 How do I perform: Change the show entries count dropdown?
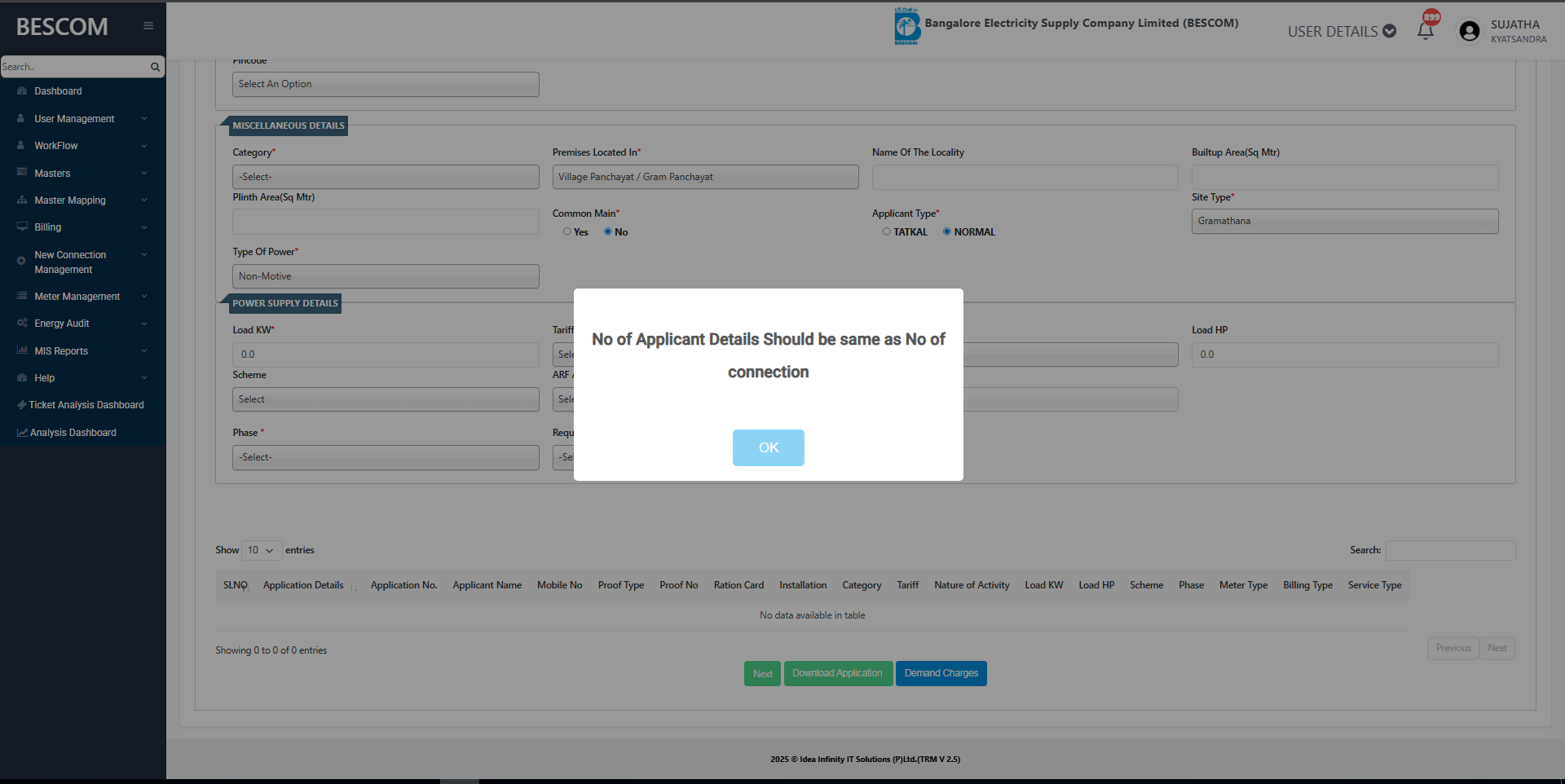coord(262,551)
